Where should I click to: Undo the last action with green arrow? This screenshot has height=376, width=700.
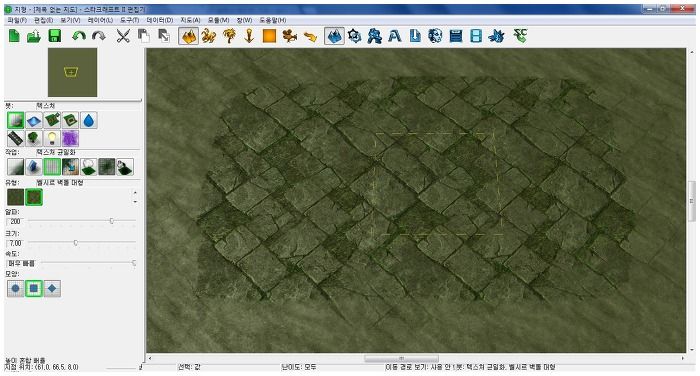point(79,36)
